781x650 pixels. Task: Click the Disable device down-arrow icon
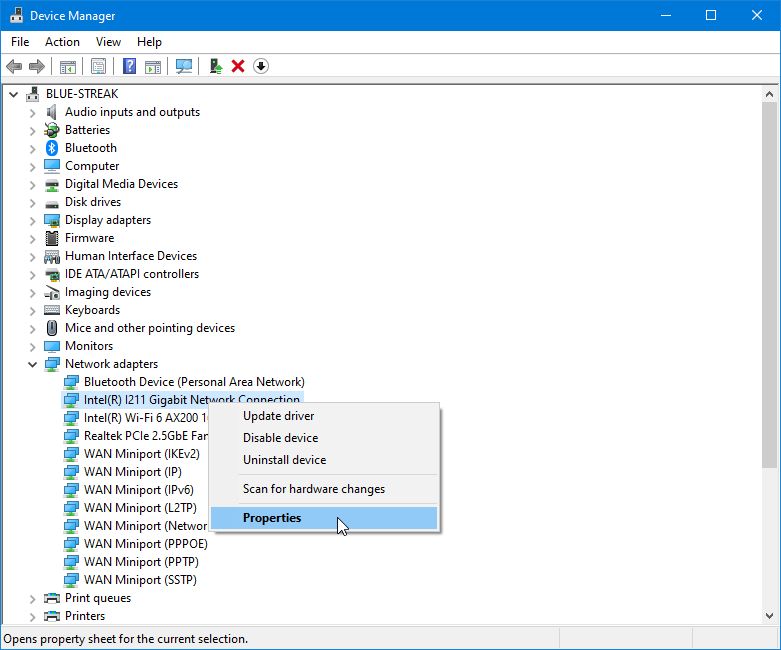pos(261,66)
